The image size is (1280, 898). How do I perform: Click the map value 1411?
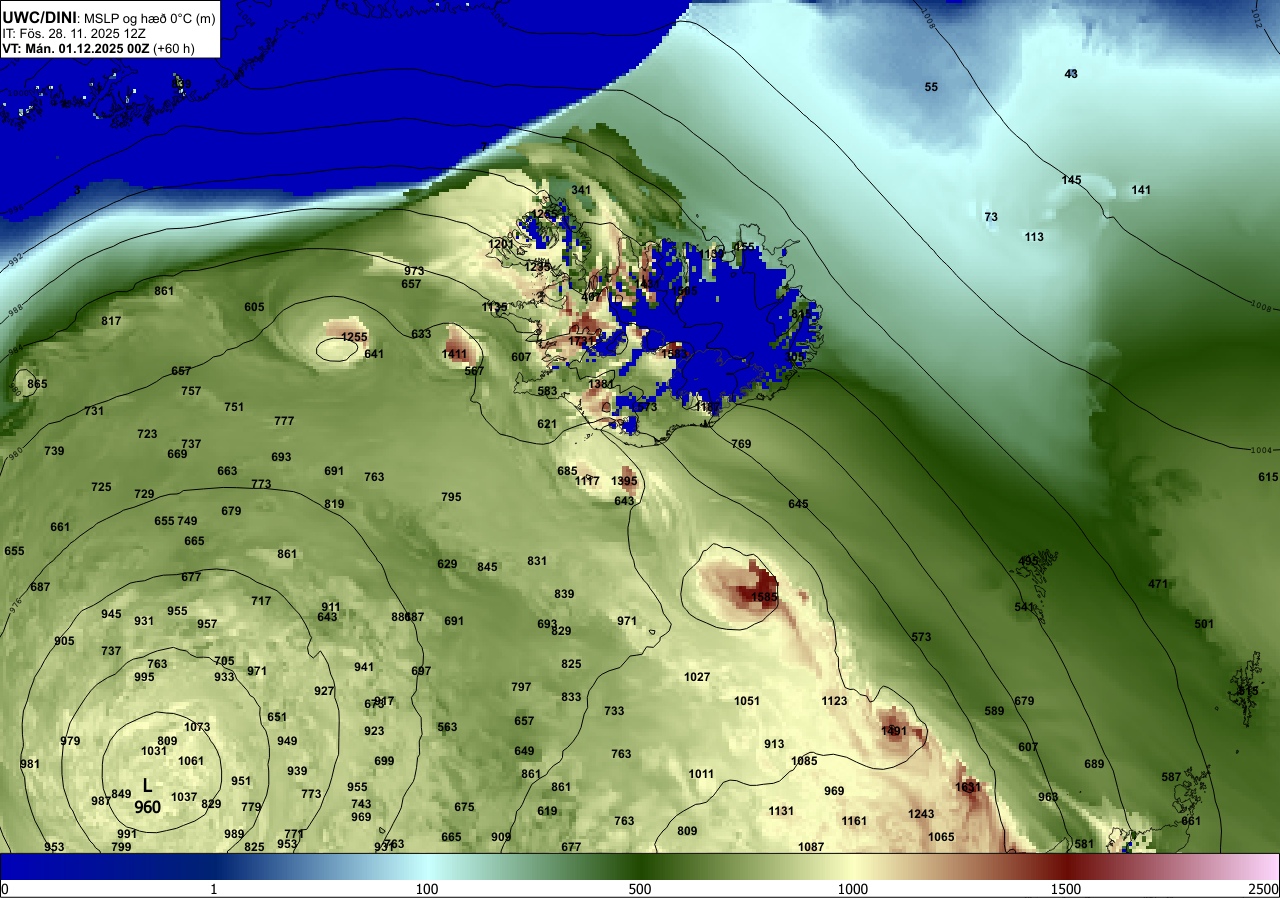click(x=455, y=354)
